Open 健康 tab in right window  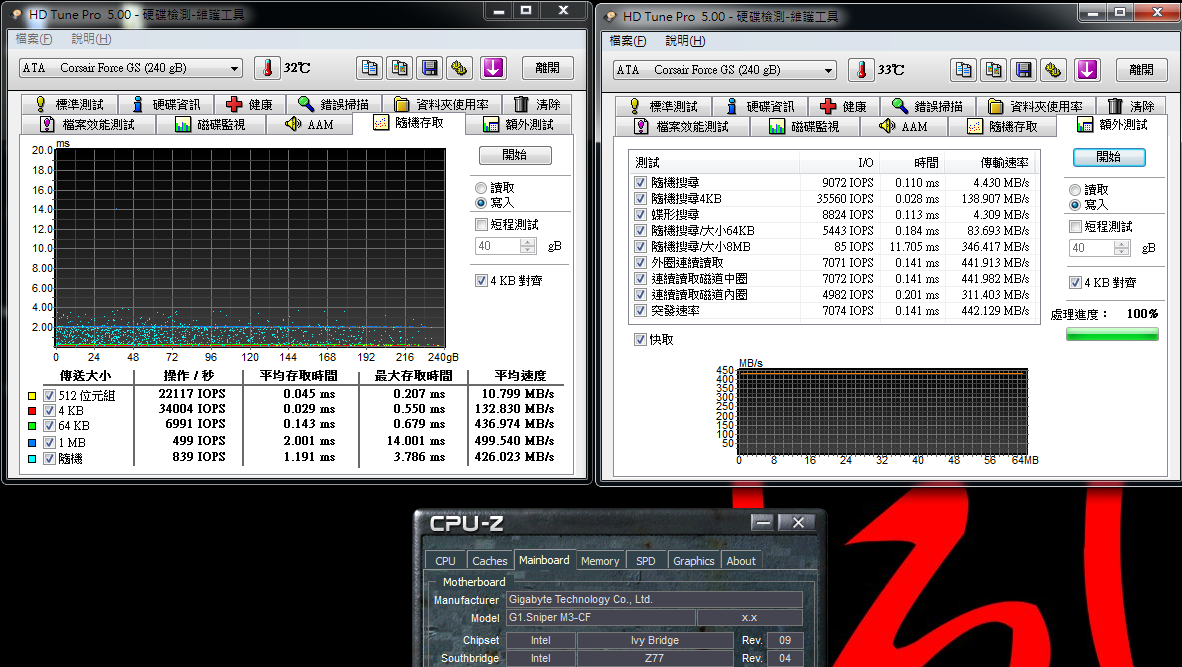(844, 106)
